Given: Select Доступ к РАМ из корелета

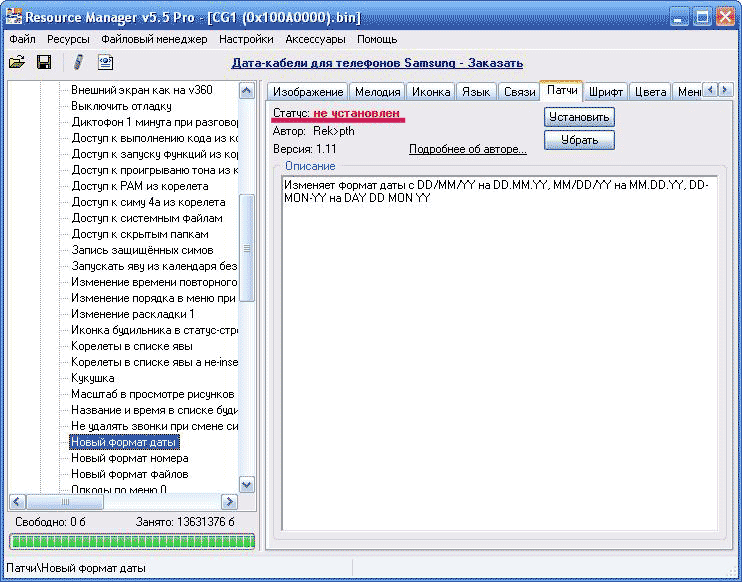Looking at the screenshot, I should (140, 186).
